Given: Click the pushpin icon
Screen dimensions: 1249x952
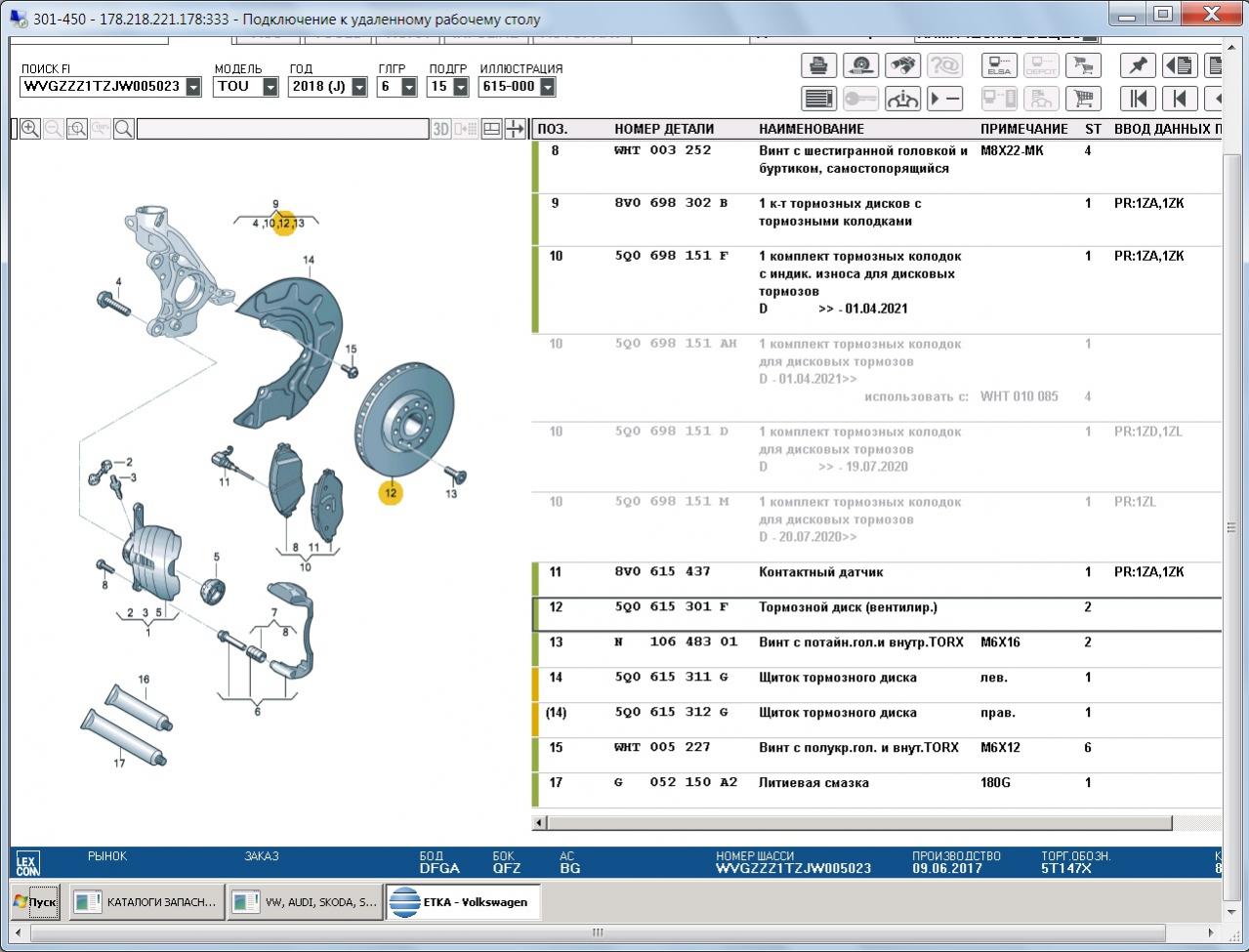Looking at the screenshot, I should [x=1138, y=65].
